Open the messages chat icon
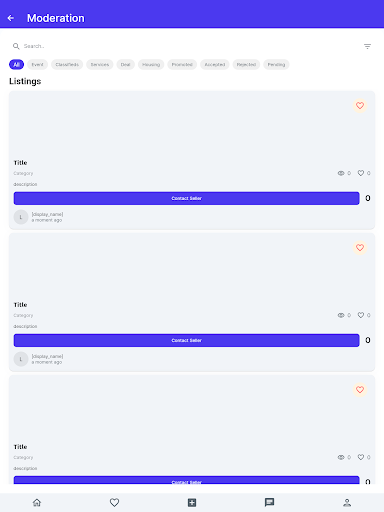 (x=269, y=502)
